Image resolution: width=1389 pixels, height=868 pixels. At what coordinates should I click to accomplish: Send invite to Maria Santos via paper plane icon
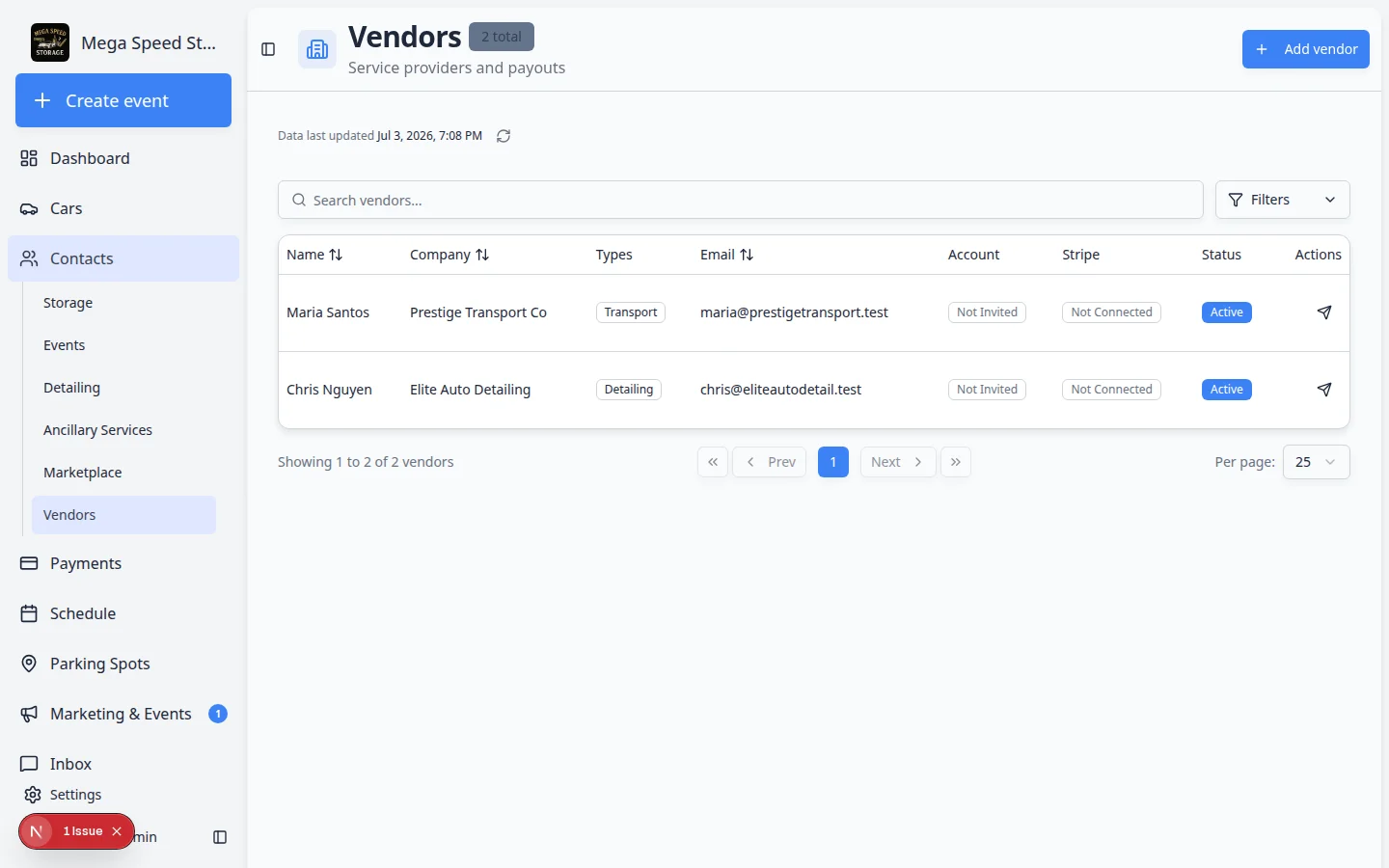tap(1324, 312)
